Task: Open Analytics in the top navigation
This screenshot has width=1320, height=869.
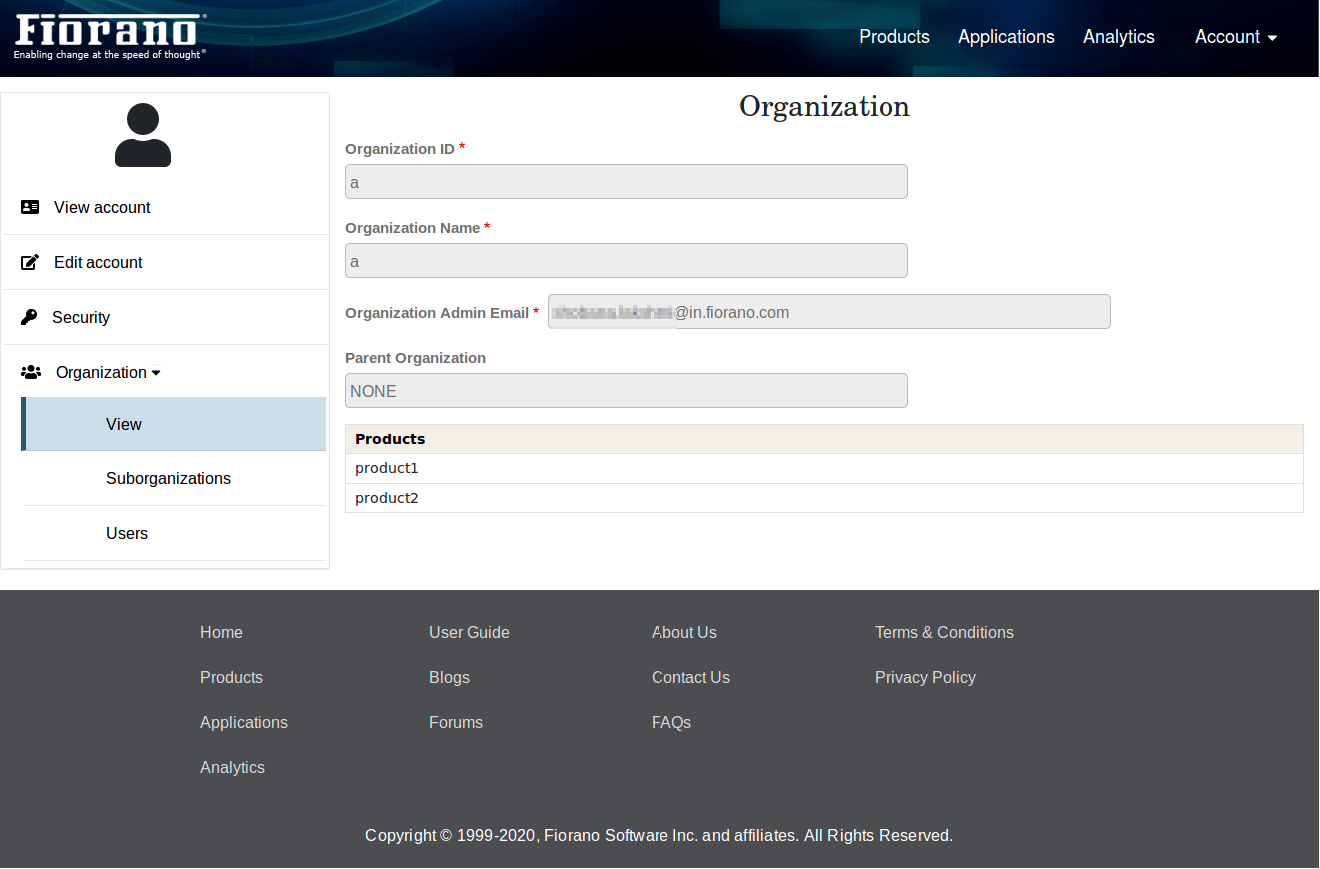Action: click(1119, 37)
